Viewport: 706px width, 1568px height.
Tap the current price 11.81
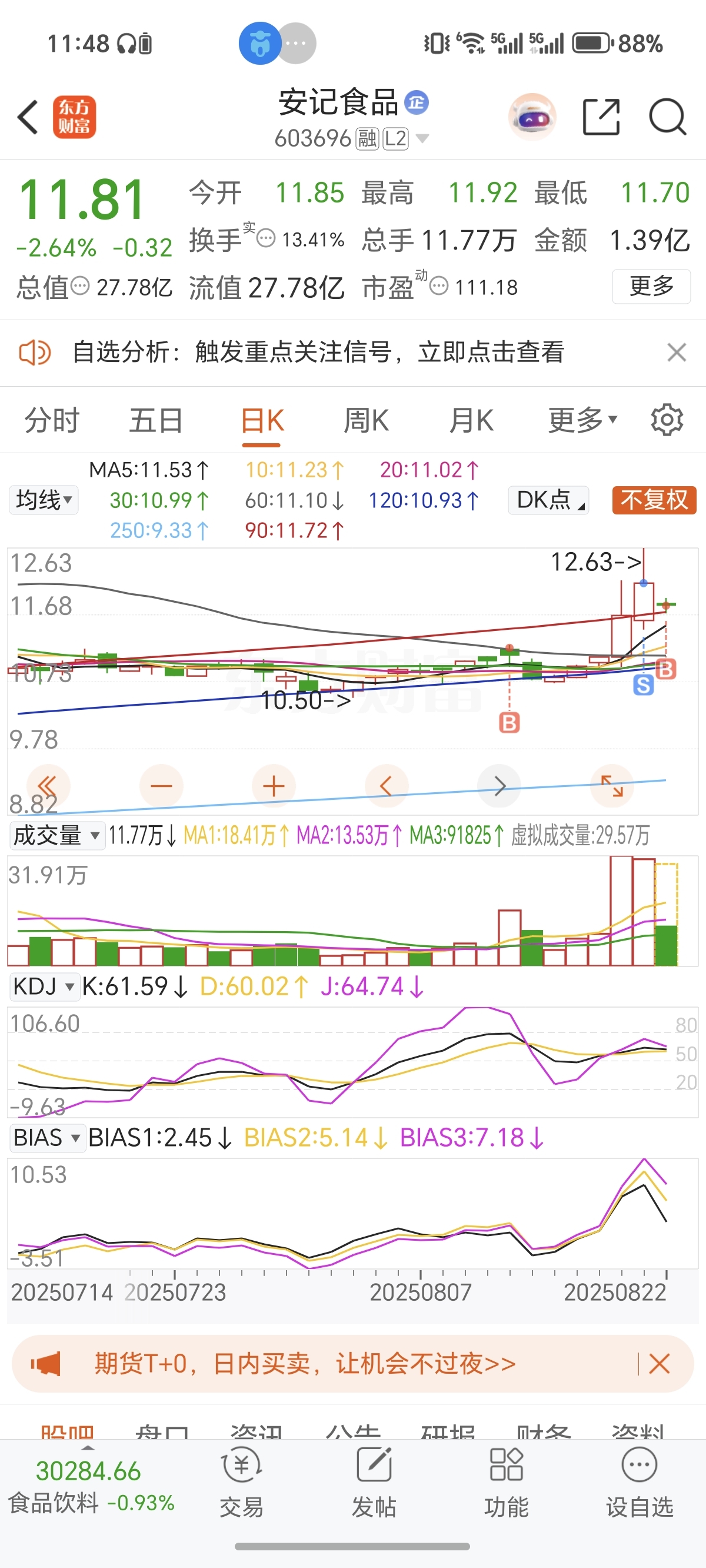point(82,200)
